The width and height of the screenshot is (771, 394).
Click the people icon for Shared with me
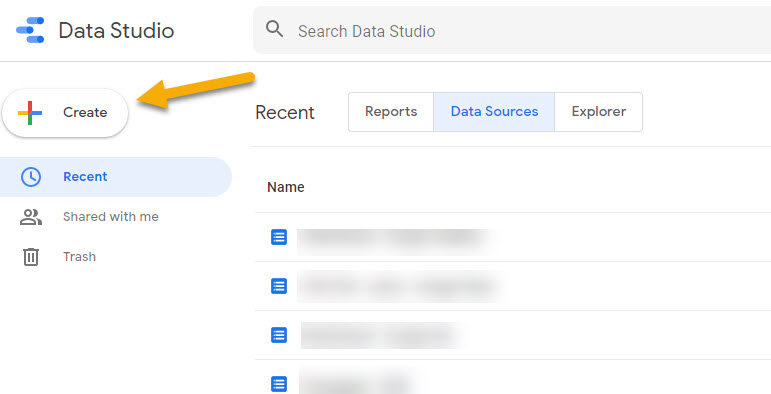point(31,217)
